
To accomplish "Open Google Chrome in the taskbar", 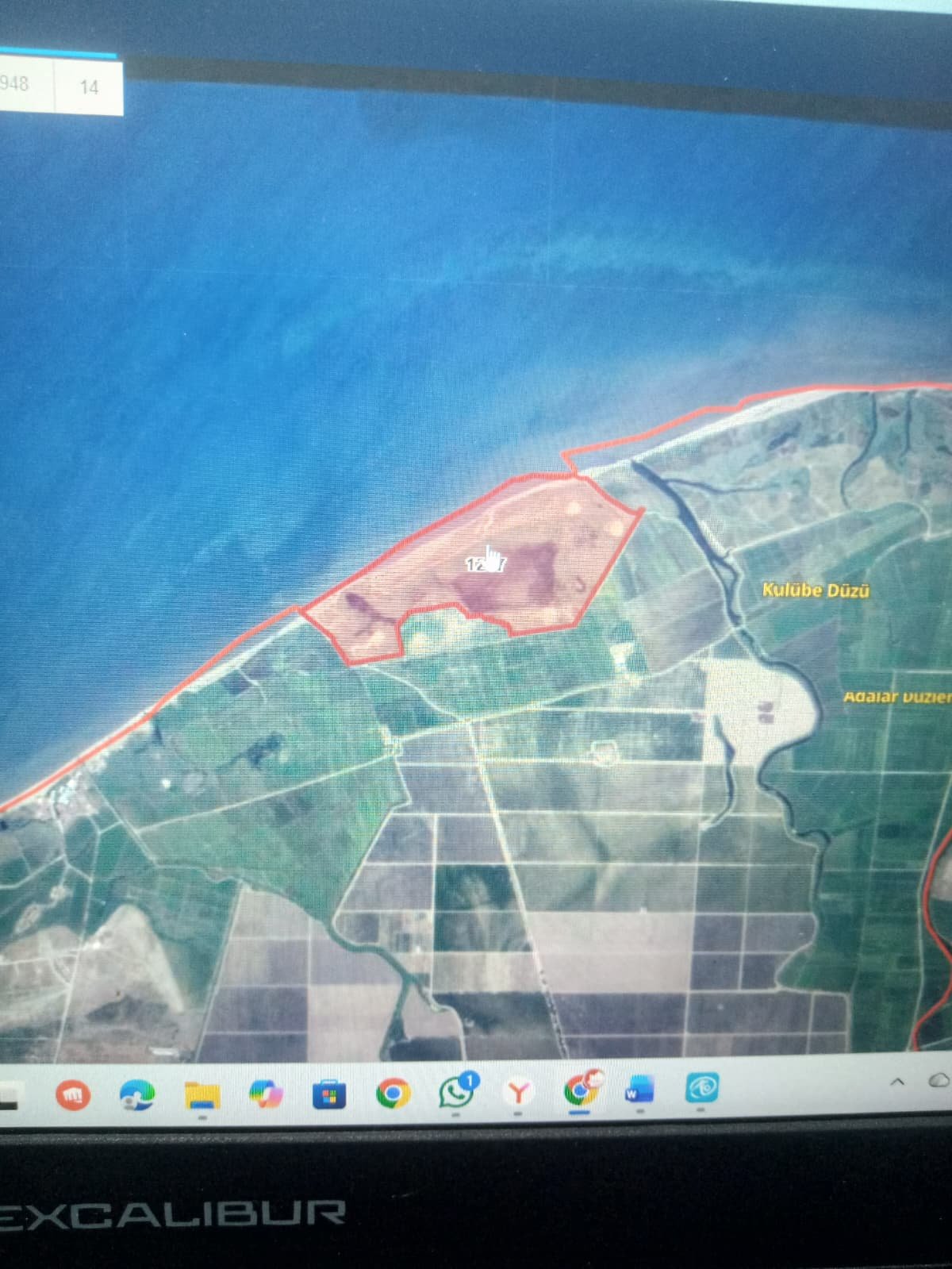I will 393,1094.
